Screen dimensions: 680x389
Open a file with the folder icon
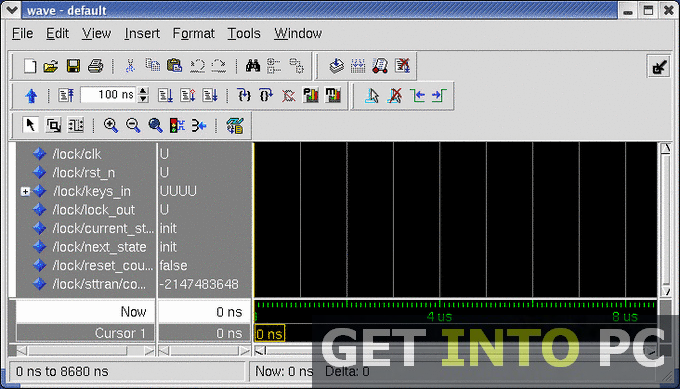tap(51, 66)
